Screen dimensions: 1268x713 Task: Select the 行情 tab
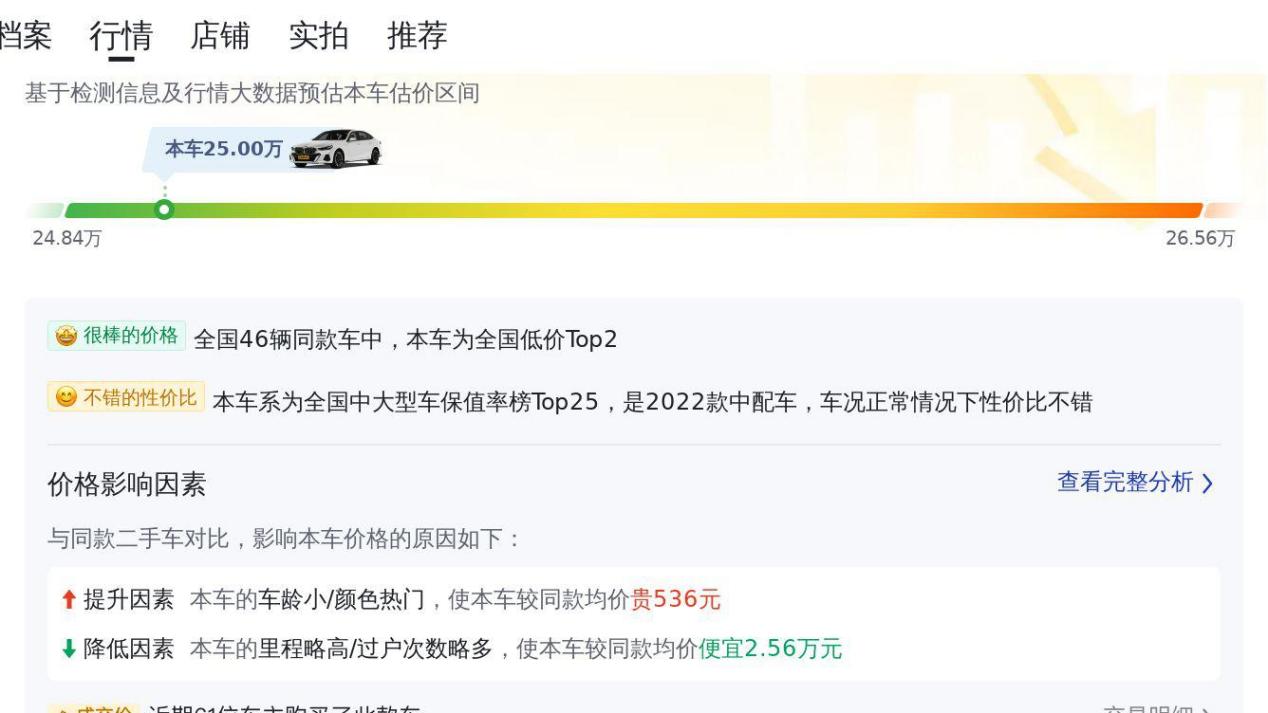click(121, 36)
